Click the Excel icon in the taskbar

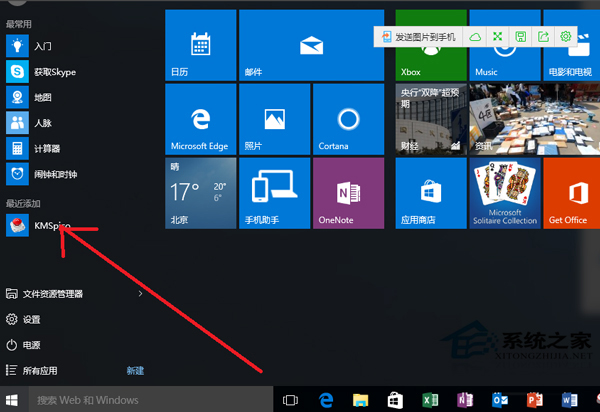(x=430, y=400)
